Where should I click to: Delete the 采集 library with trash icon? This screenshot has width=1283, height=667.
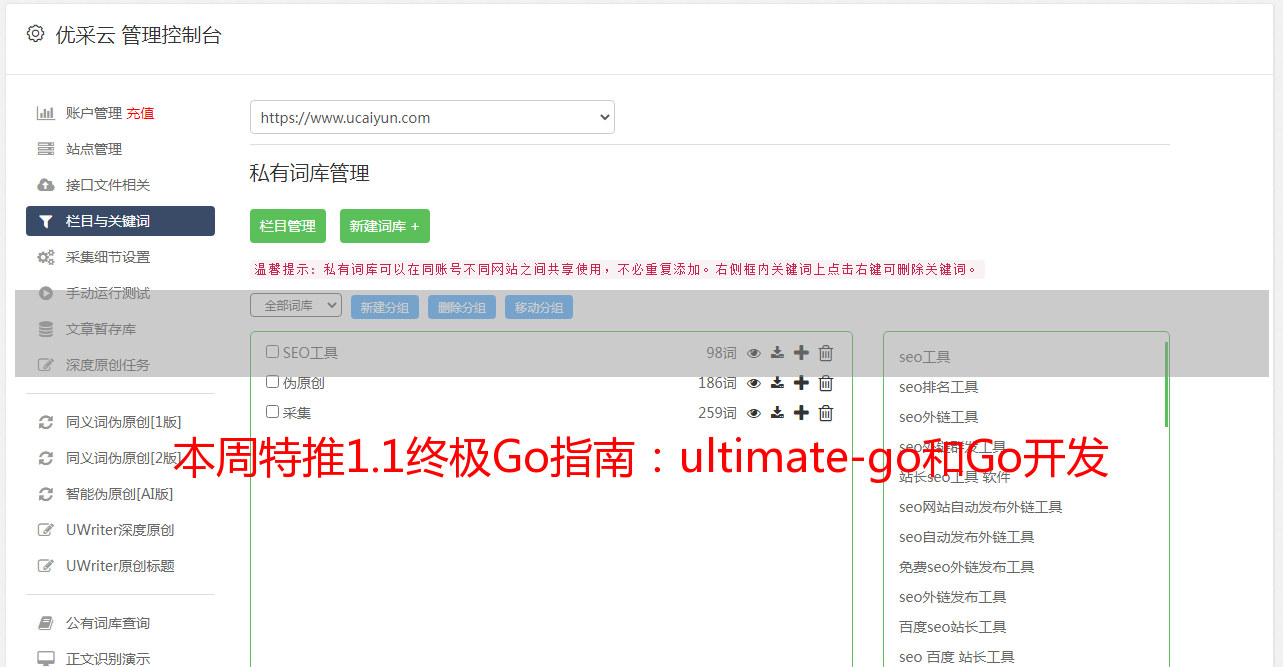click(826, 413)
